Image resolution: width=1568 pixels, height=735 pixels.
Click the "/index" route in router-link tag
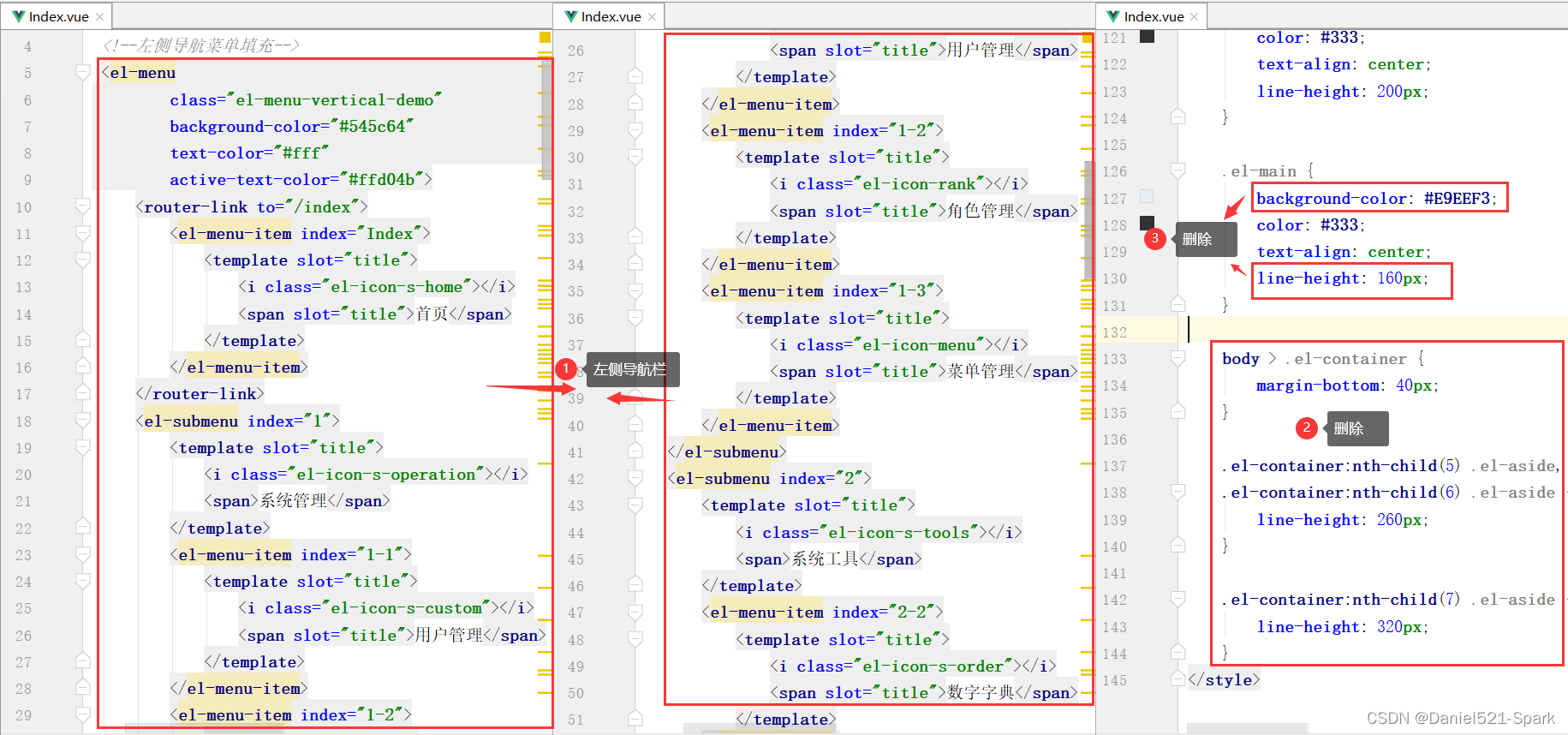click(321, 206)
